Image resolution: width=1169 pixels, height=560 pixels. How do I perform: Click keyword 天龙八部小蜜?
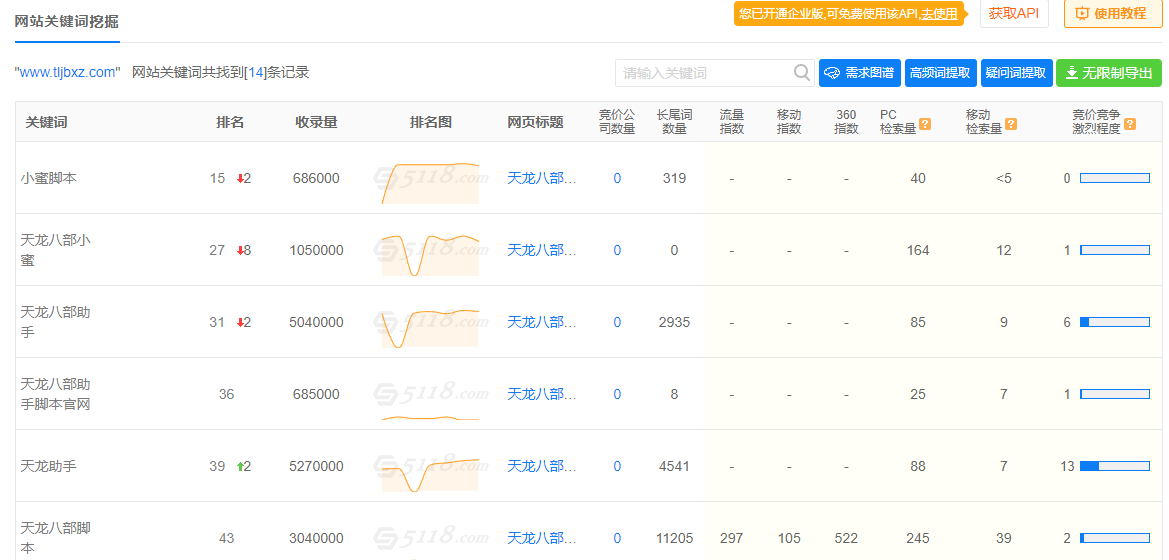(x=56, y=250)
